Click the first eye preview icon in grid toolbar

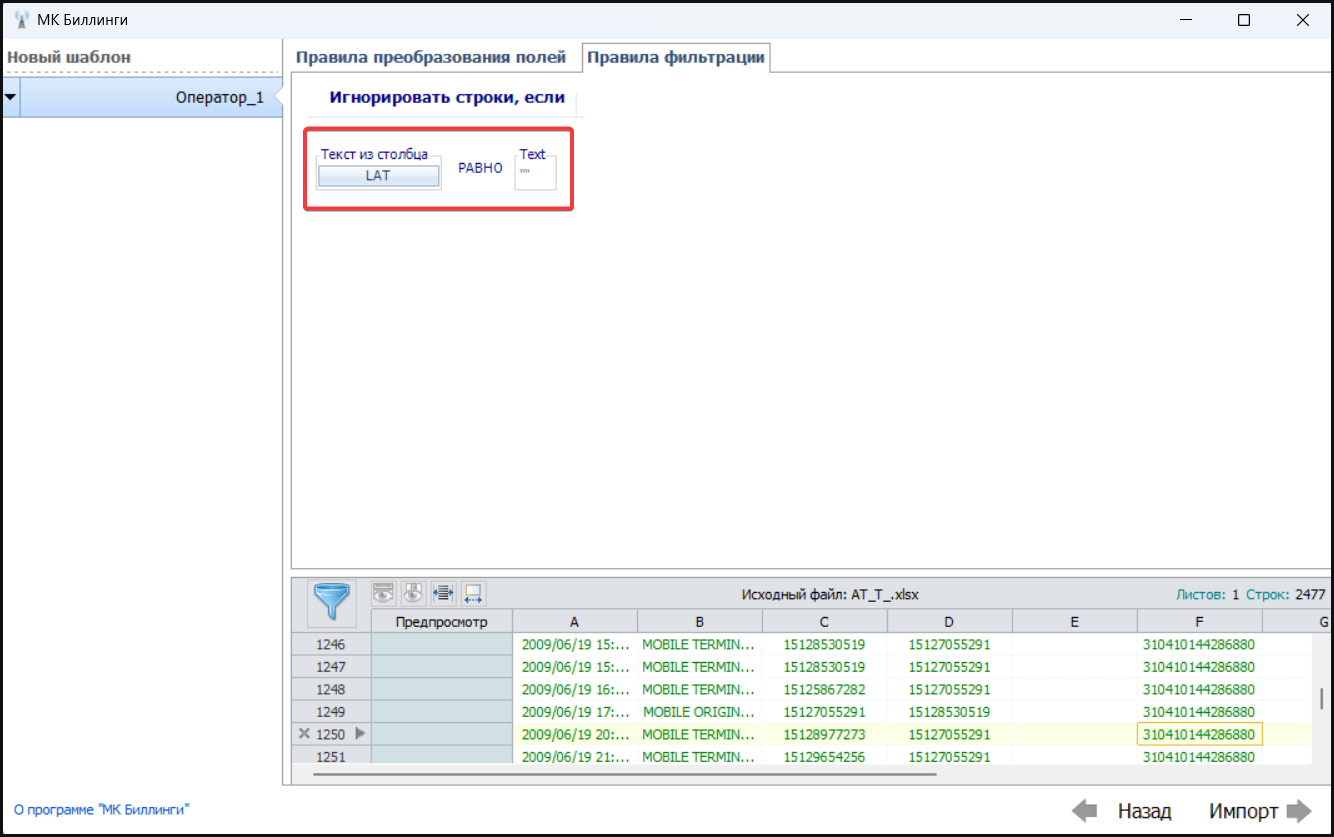point(383,593)
